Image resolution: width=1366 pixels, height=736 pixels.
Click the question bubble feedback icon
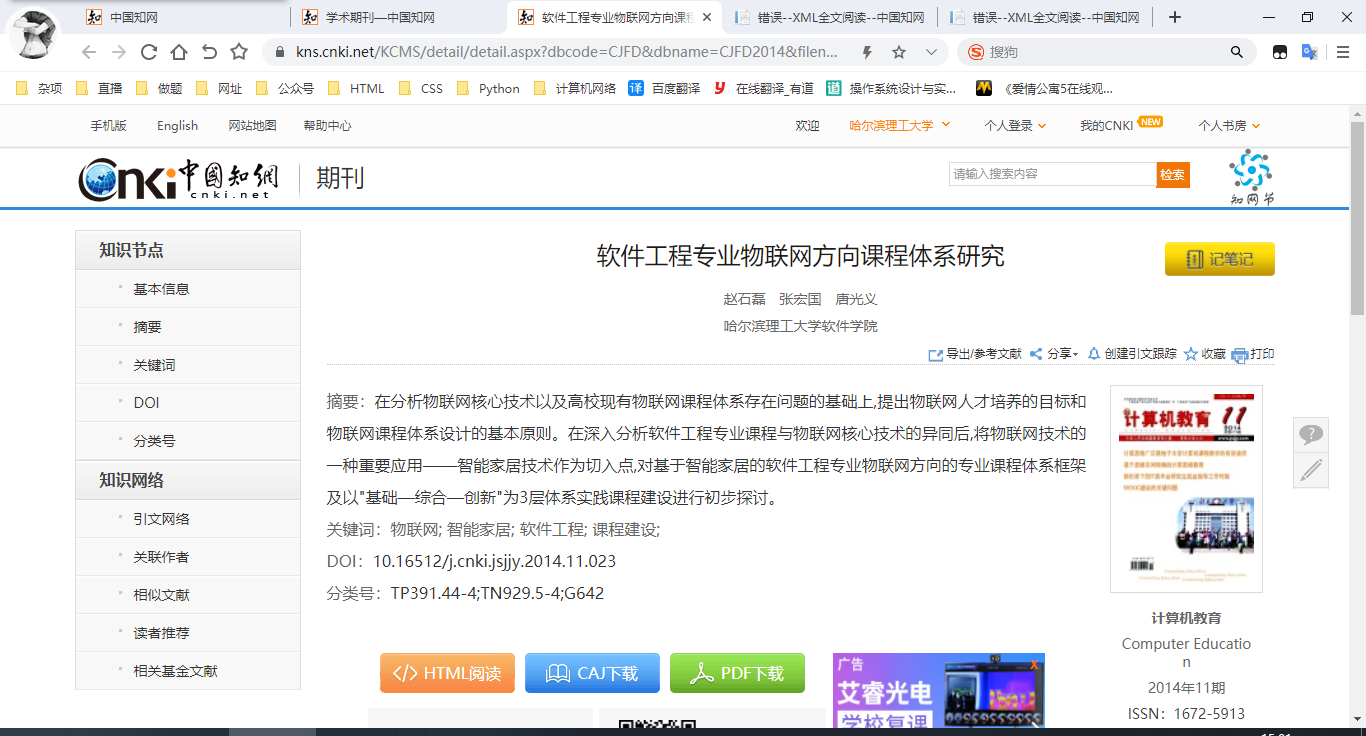(x=1310, y=435)
